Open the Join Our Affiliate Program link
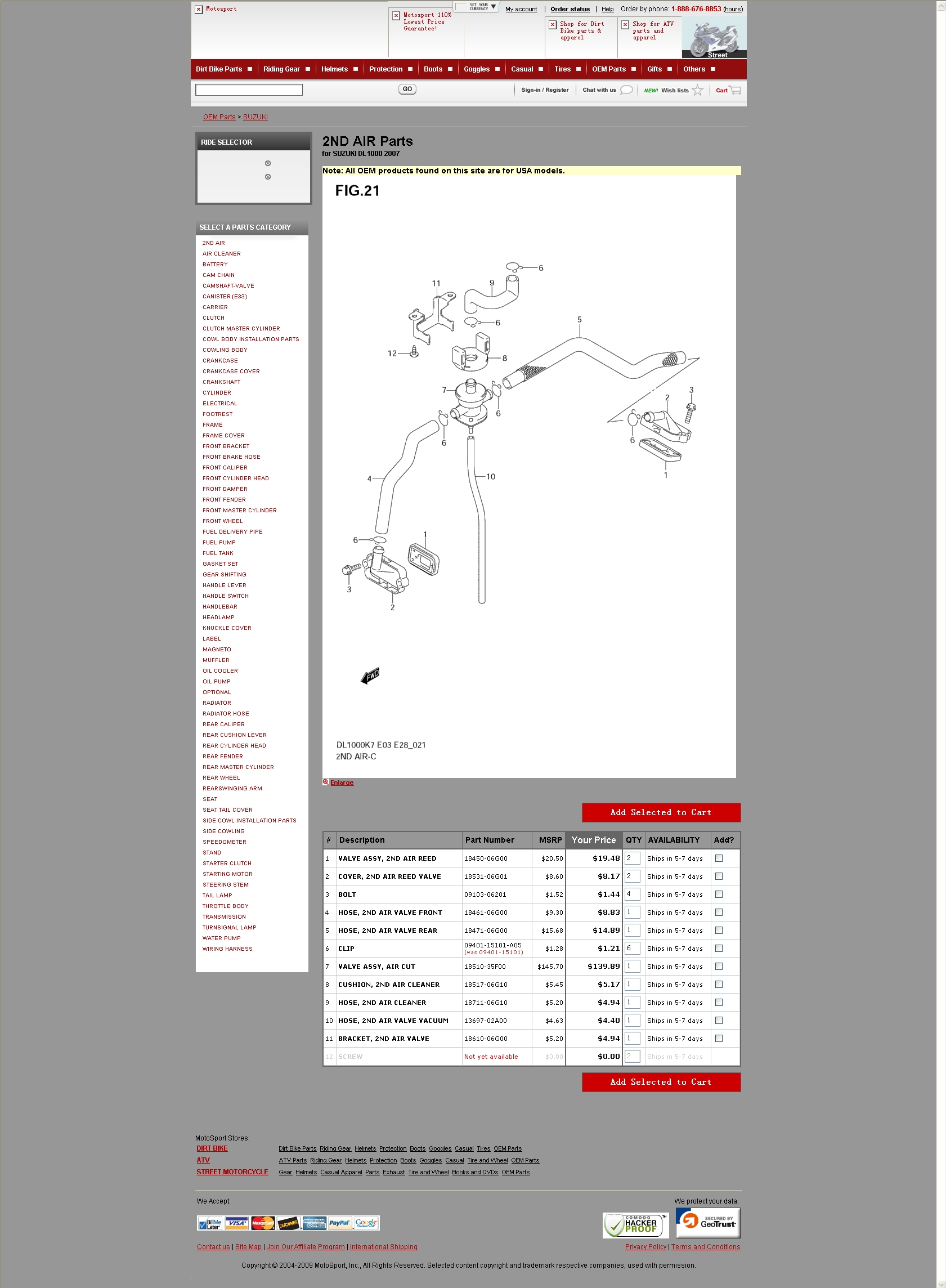Screen dimensions: 946x1288 pyautogui.click(x=306, y=1247)
